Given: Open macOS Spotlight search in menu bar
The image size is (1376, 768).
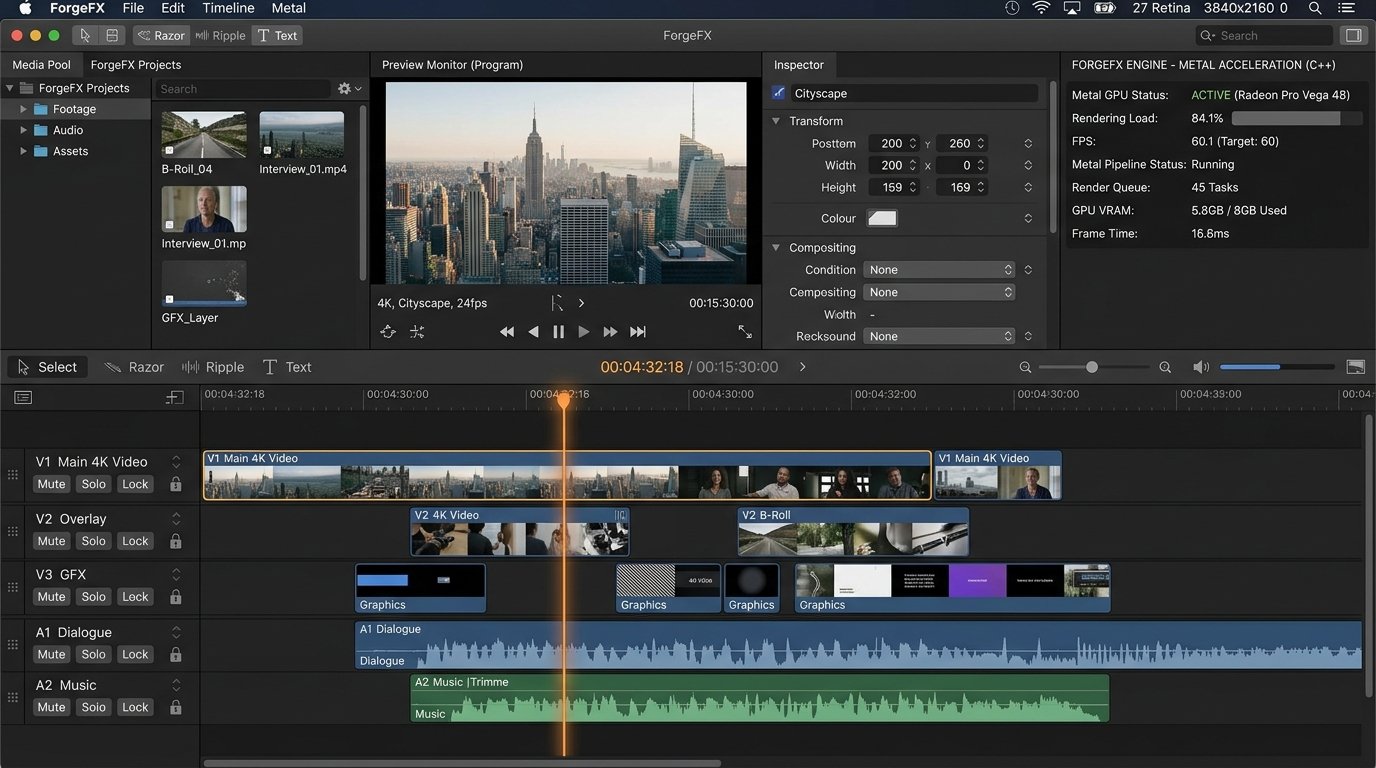Looking at the screenshot, I should 1314,8.
